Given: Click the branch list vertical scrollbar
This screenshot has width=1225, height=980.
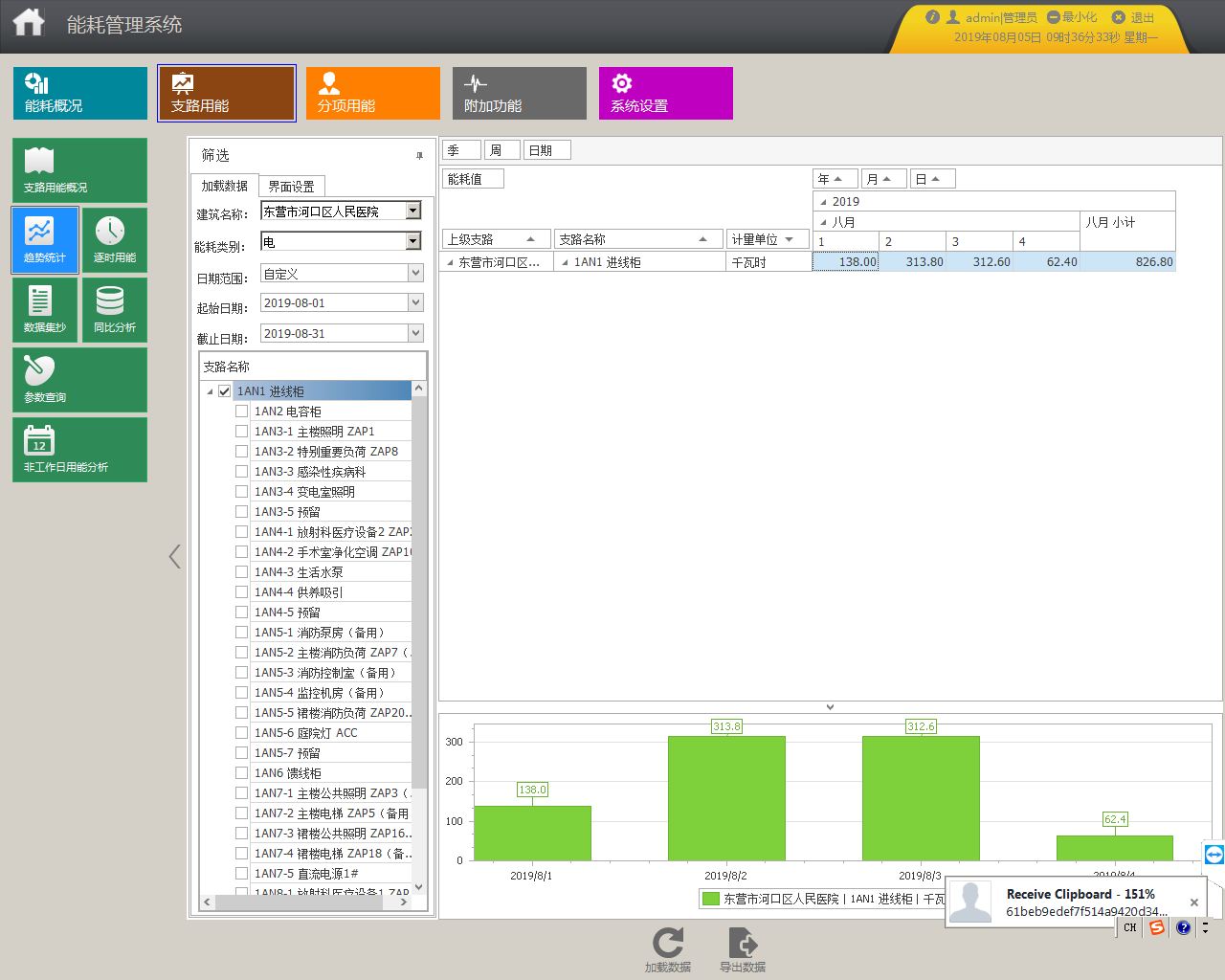Looking at the screenshot, I should click(x=418, y=636).
